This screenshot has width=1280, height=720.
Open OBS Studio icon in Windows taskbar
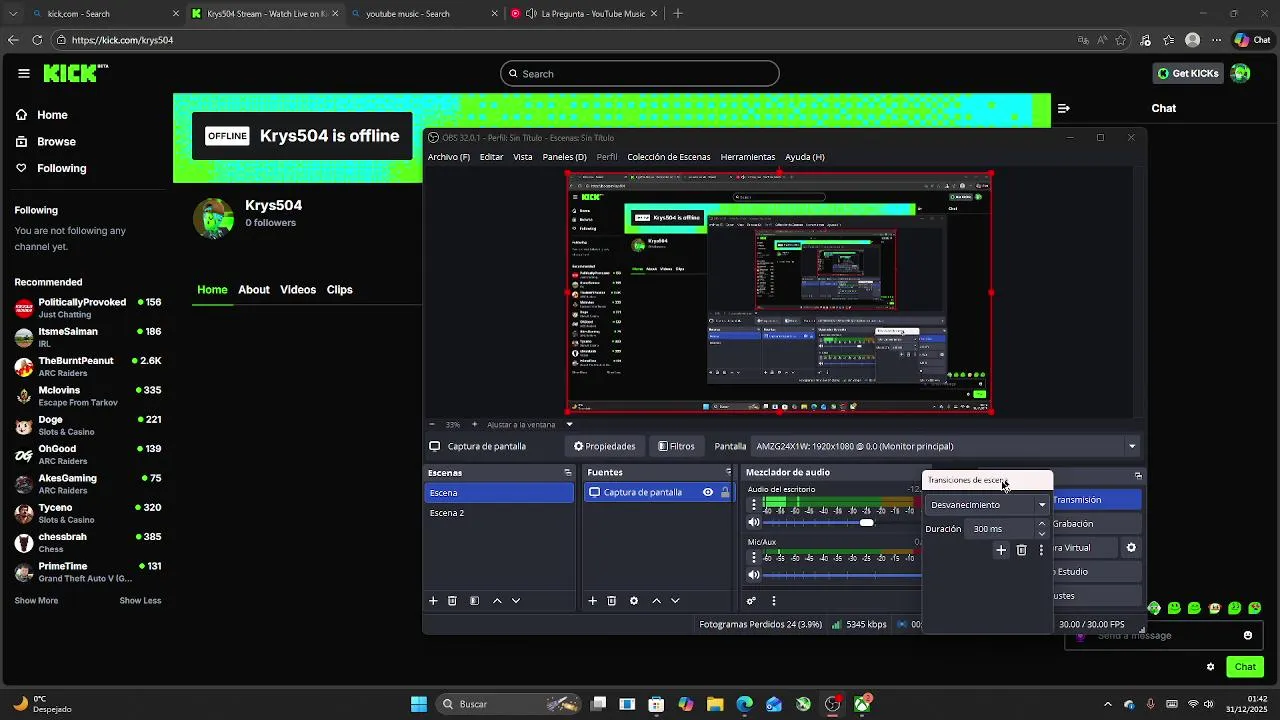pos(833,704)
